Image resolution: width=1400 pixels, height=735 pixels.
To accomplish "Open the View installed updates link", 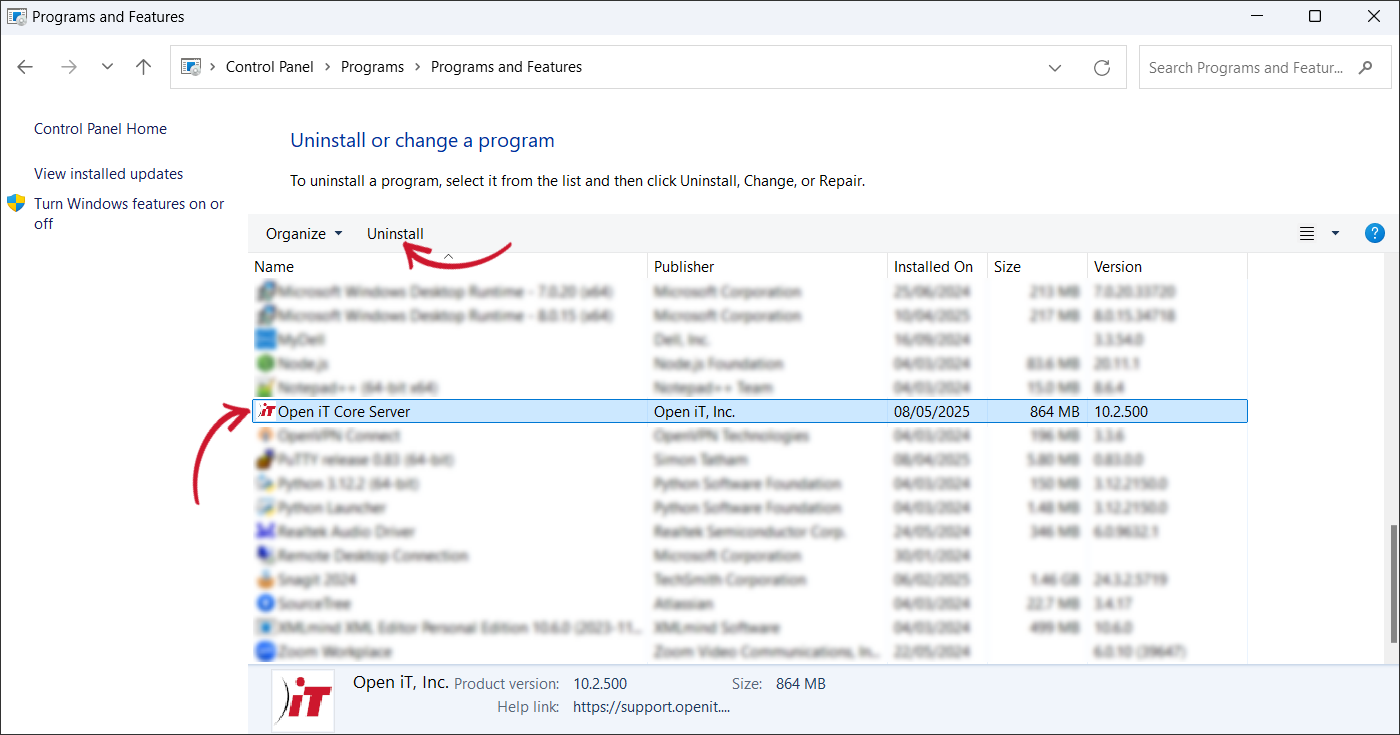I will 108,173.
